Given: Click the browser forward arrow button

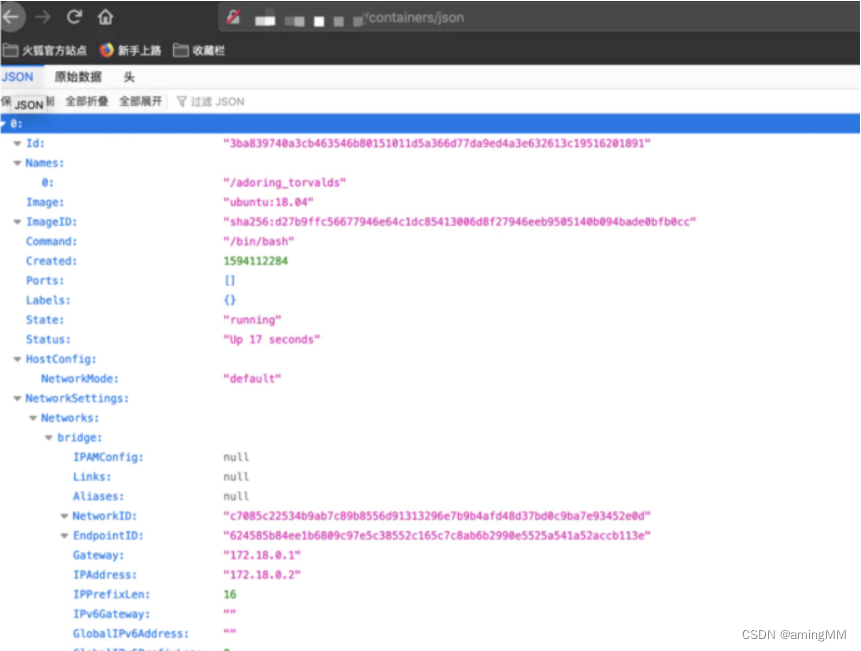Looking at the screenshot, I should point(43,17).
